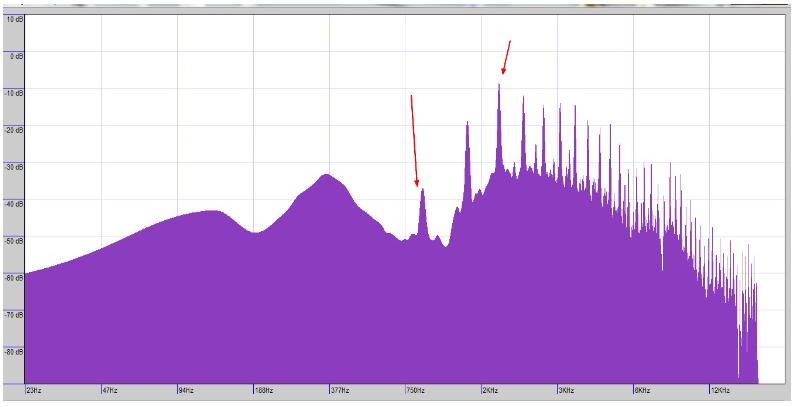
Task: Click the "10 dB" level label
Action: [x=15, y=19]
